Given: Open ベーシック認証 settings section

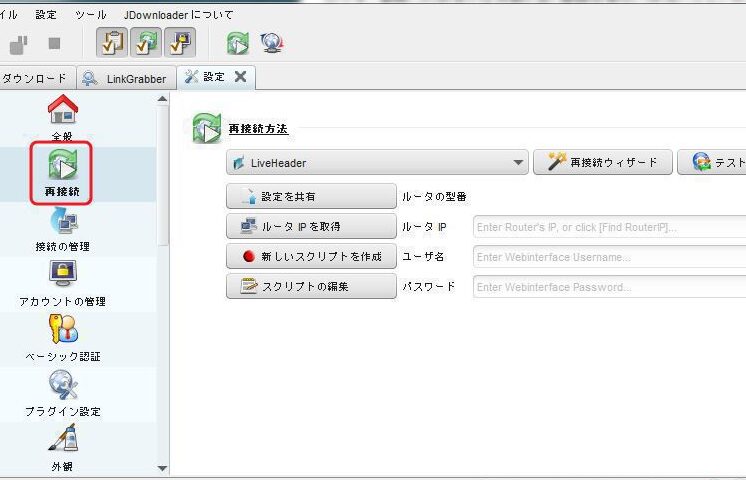Looking at the screenshot, I should pos(62,335).
